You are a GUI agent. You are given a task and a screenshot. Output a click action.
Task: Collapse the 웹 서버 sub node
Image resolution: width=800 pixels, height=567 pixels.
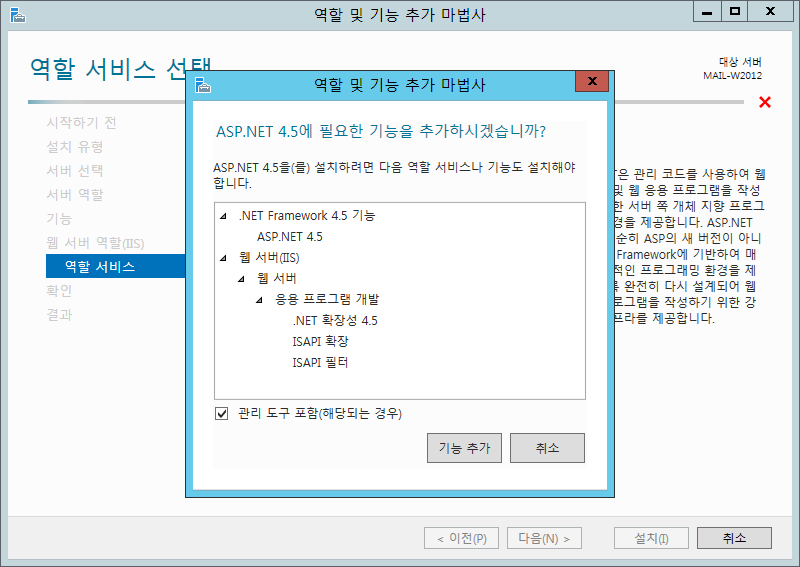[x=241, y=279]
